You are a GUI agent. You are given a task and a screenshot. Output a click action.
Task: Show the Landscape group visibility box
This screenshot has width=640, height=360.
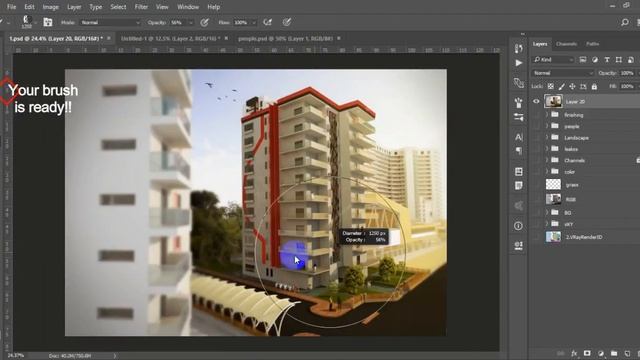536,138
